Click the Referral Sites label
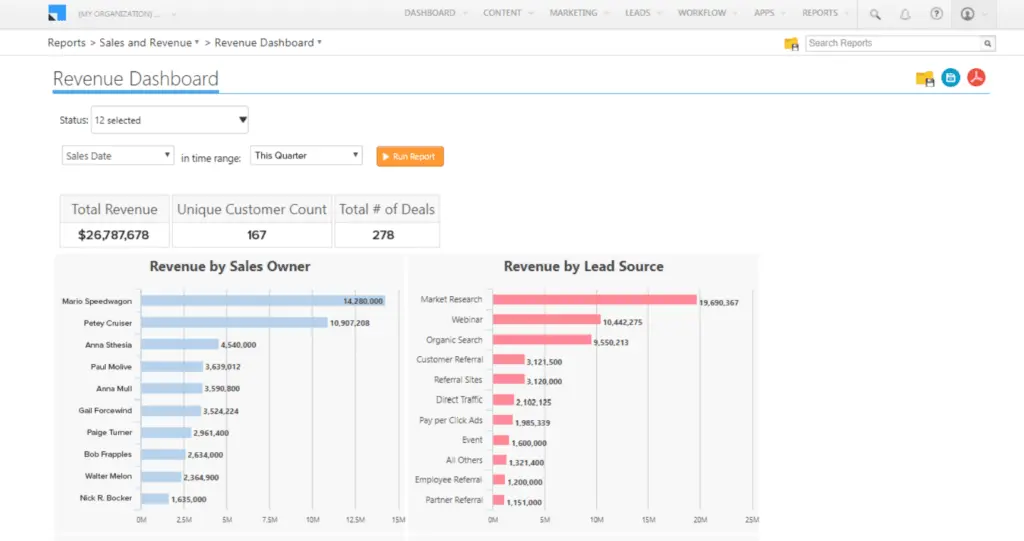The width and height of the screenshot is (1024, 541). (x=458, y=380)
